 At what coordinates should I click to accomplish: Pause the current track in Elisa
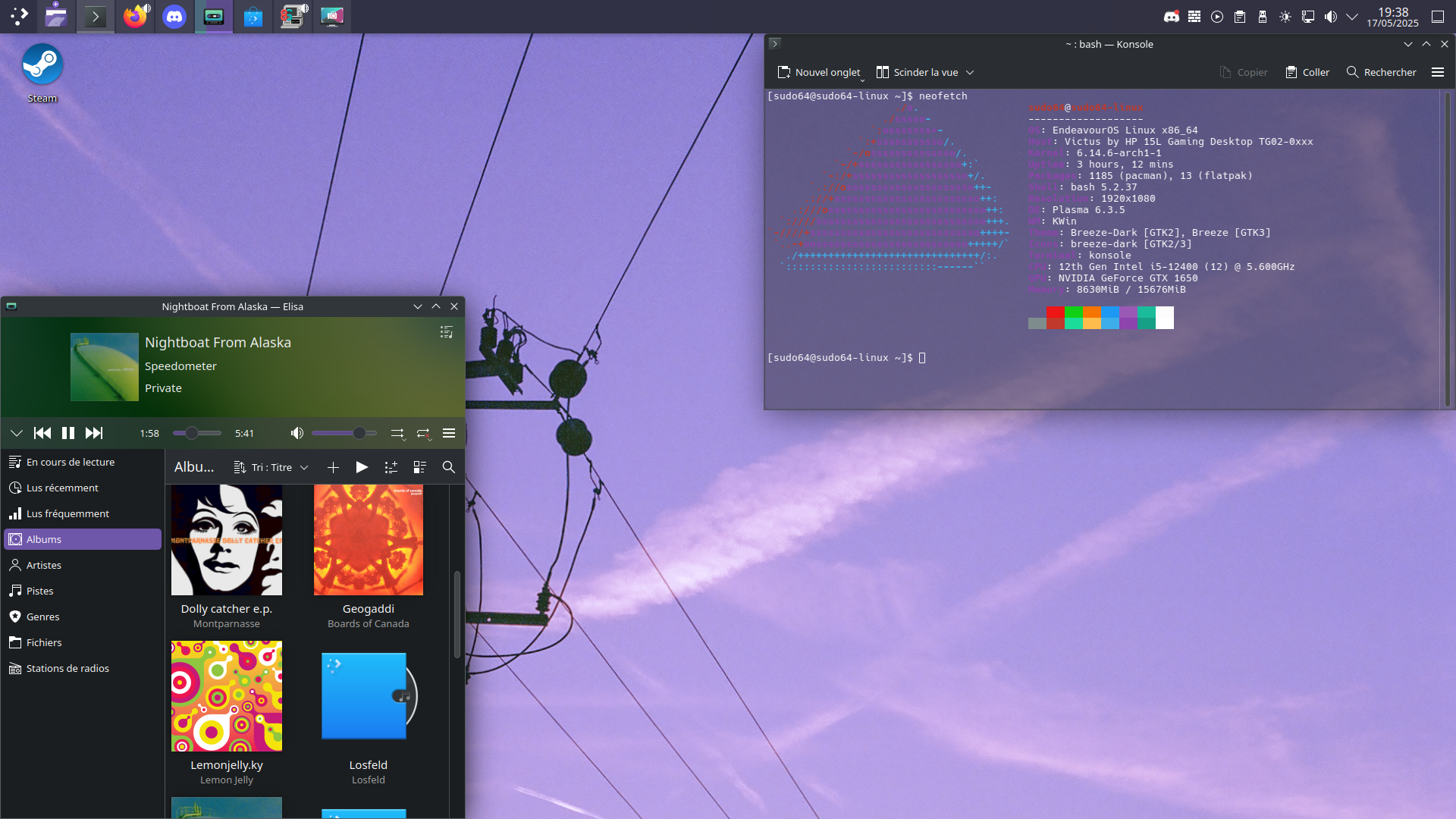click(68, 433)
